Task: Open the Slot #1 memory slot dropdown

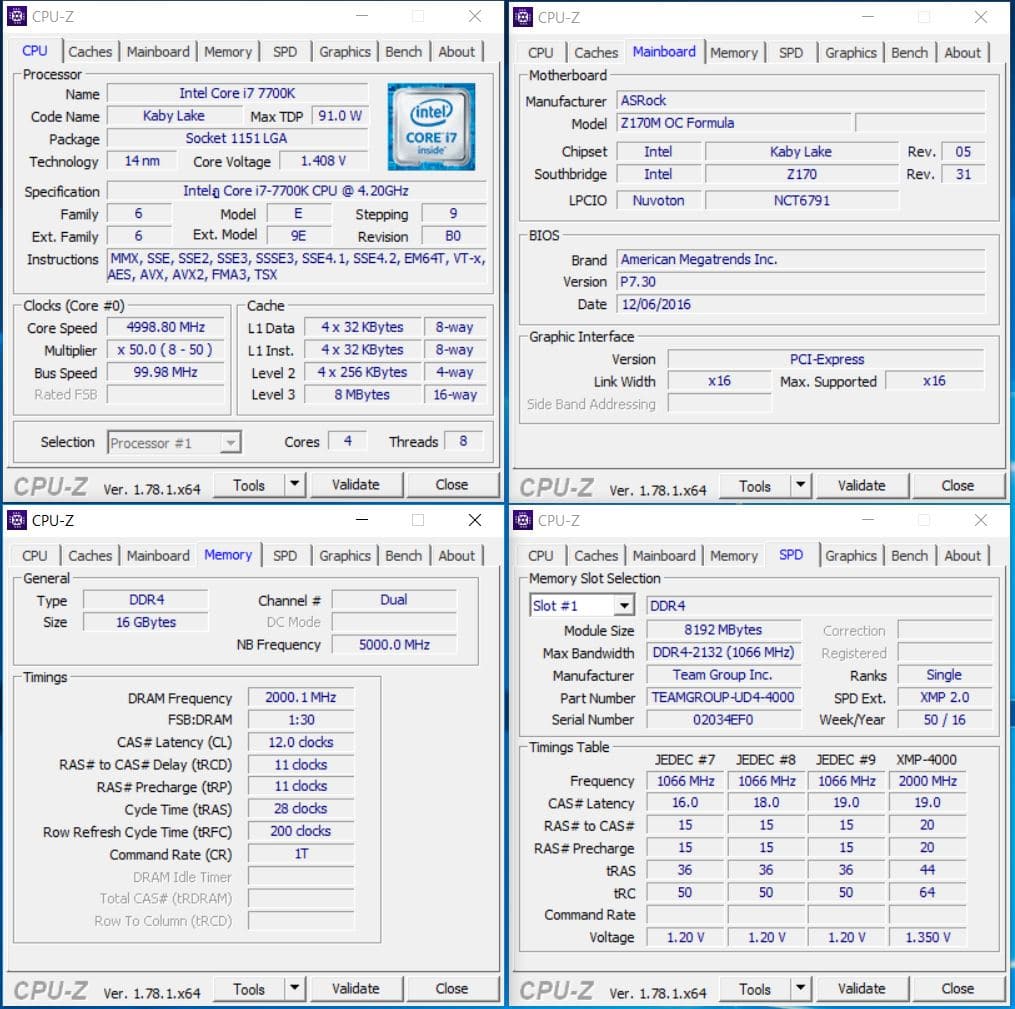Action: (x=624, y=606)
